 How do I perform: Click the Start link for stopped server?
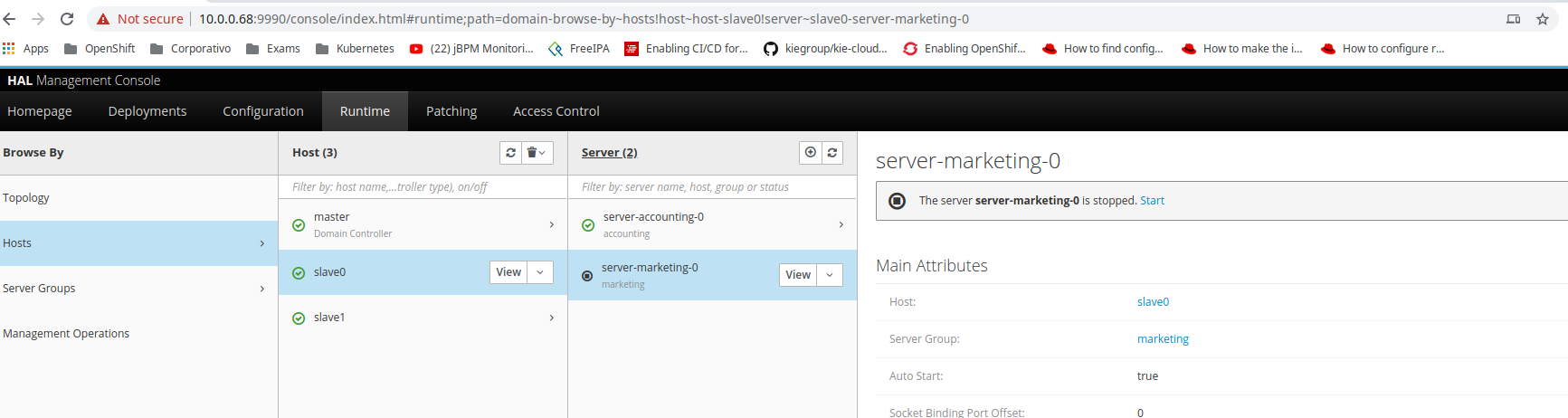pyautogui.click(x=1152, y=201)
